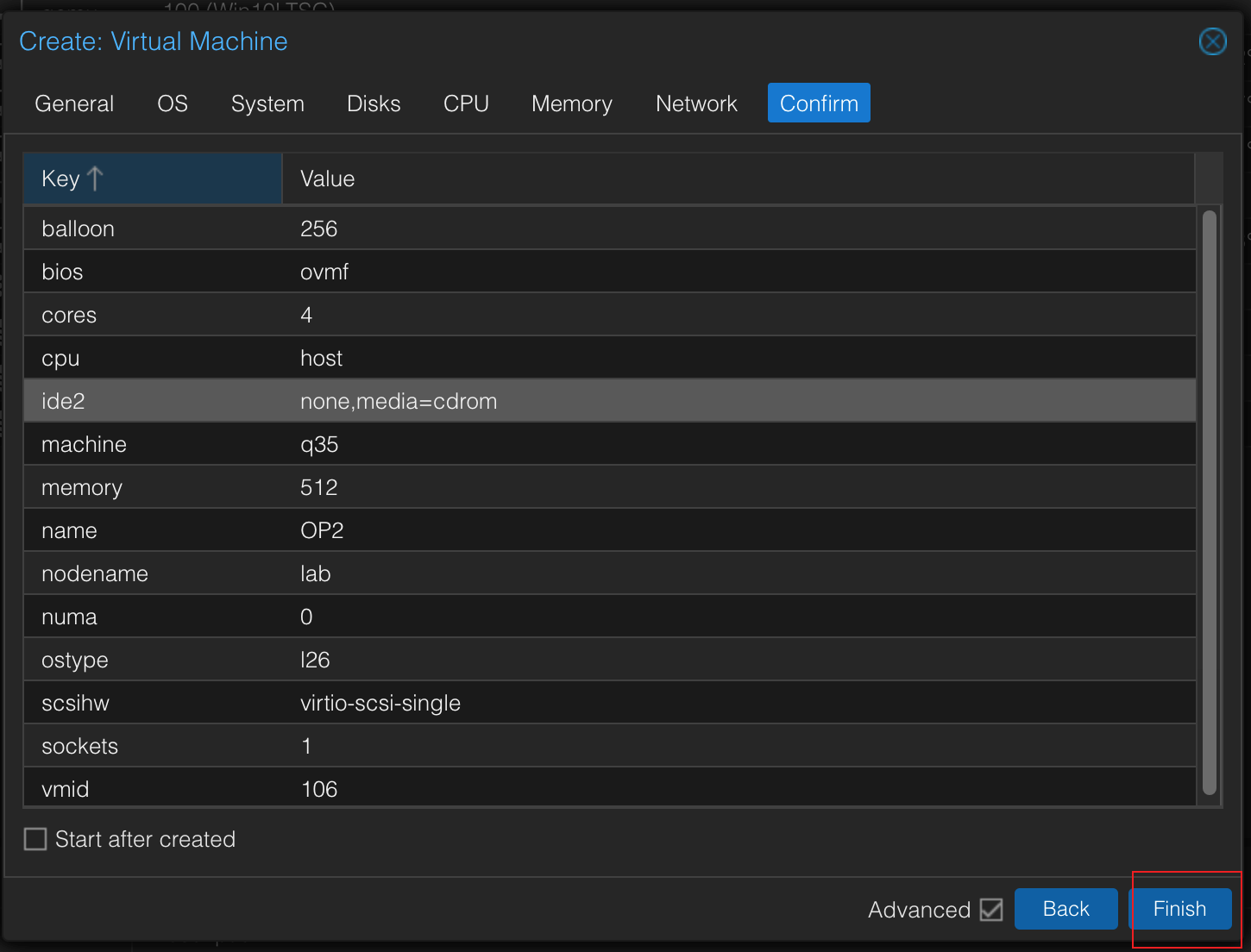Switch to the Memory tab

pos(572,103)
